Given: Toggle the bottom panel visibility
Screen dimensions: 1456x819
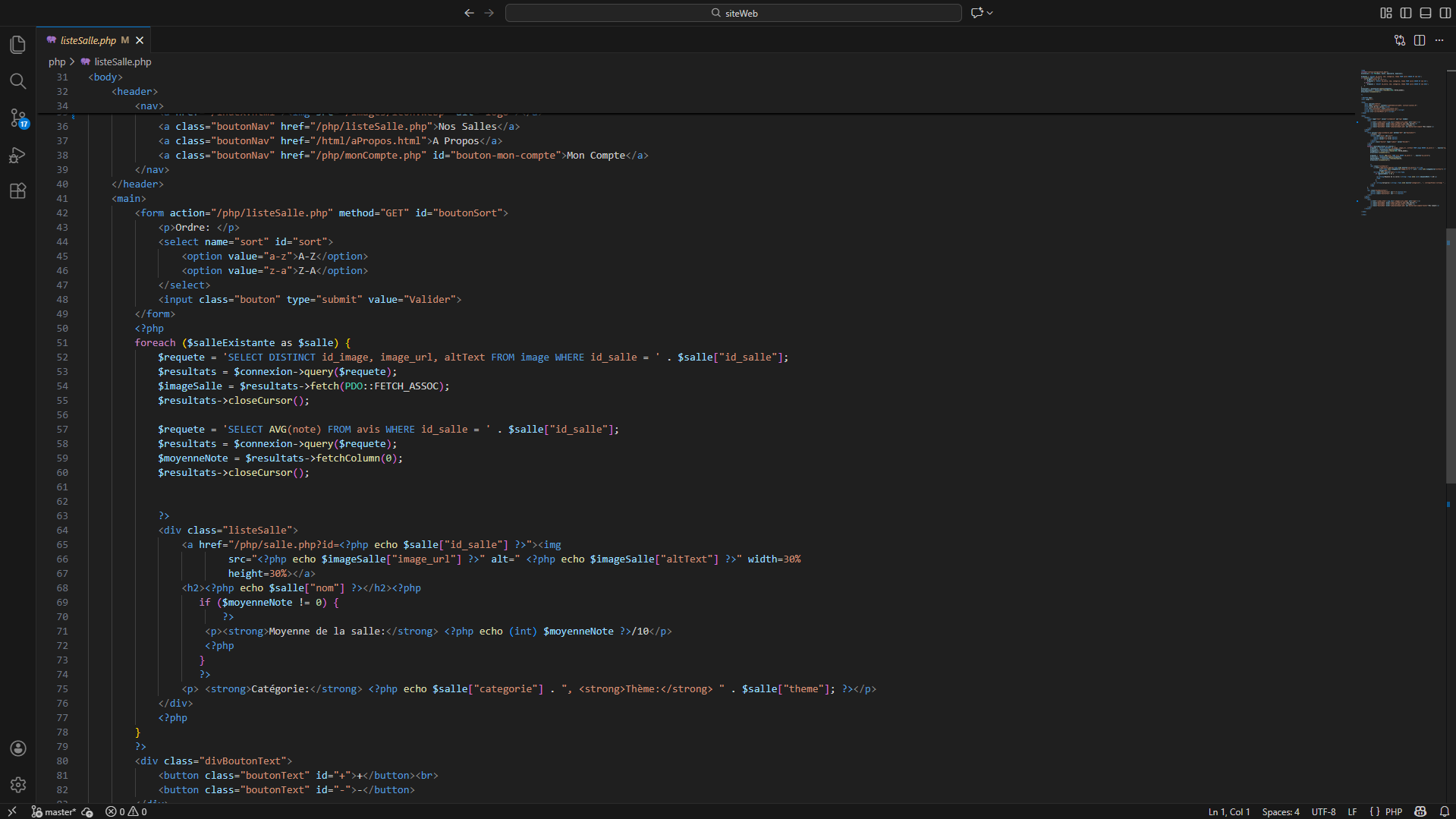Looking at the screenshot, I should [1426, 13].
